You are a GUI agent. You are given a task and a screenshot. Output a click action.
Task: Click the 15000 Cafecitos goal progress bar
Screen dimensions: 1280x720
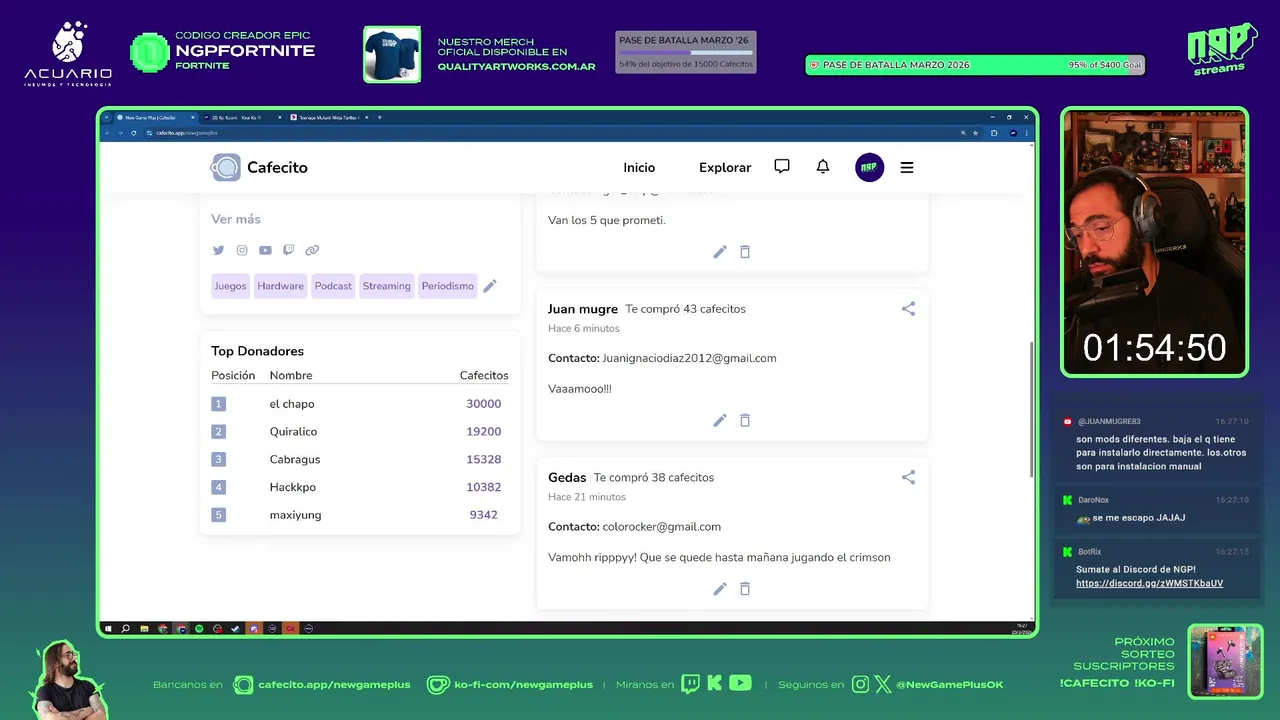point(686,52)
